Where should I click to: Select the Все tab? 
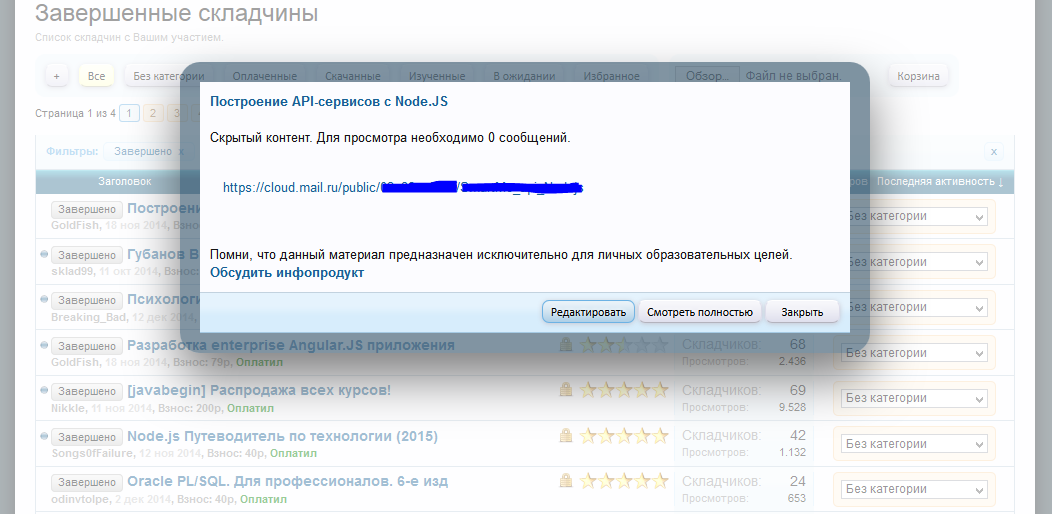pos(96,76)
